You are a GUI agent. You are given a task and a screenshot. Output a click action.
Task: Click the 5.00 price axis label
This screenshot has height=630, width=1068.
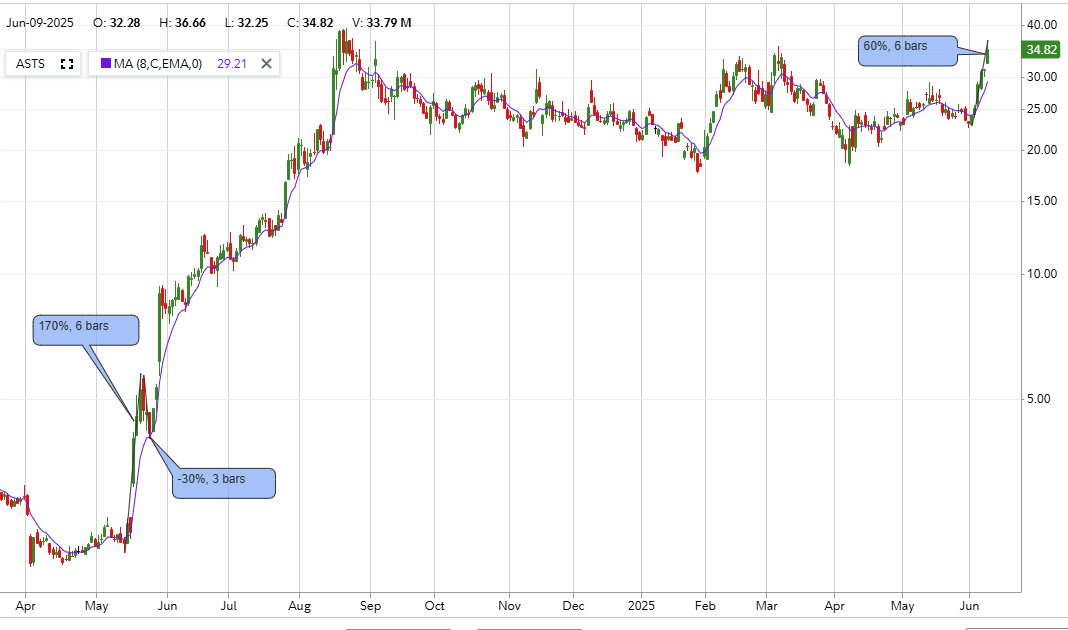tap(1039, 399)
